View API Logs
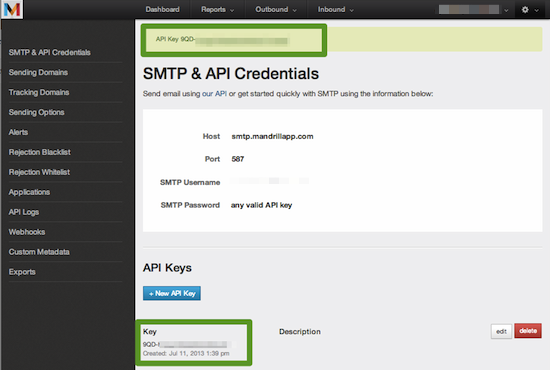 [x=24, y=213]
